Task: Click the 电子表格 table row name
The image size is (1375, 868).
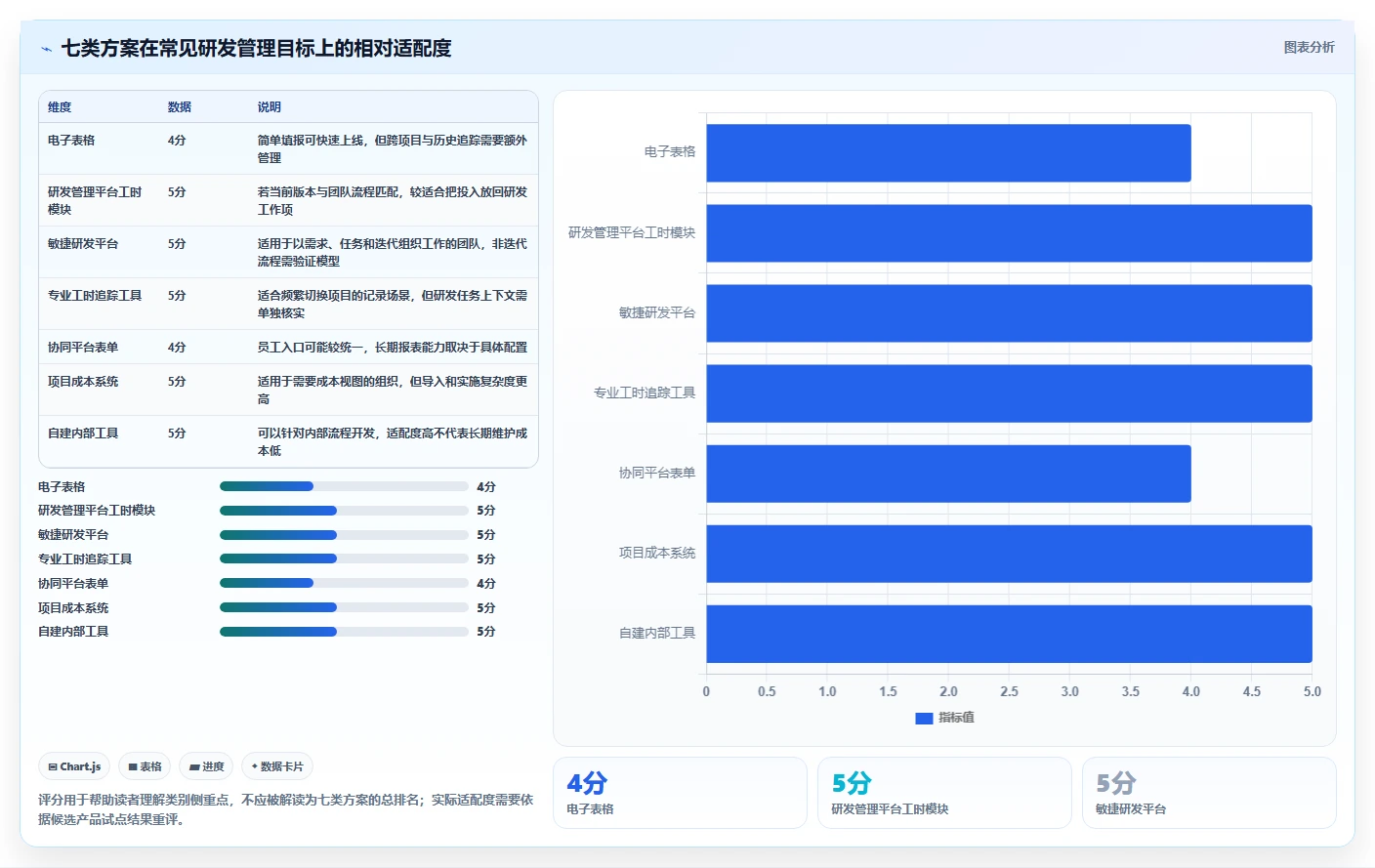Action: pos(71,141)
